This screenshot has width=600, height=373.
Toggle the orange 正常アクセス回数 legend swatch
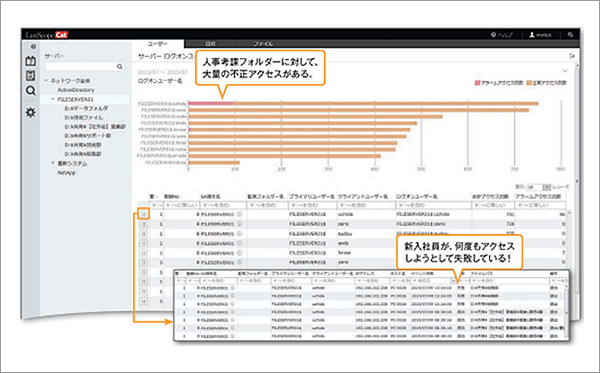529,83
